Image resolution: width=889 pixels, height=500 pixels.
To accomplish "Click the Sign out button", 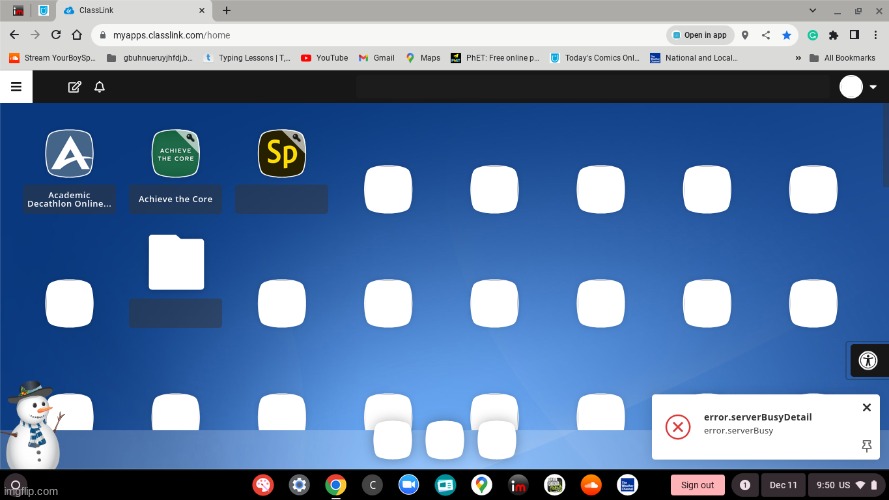I will point(697,485).
